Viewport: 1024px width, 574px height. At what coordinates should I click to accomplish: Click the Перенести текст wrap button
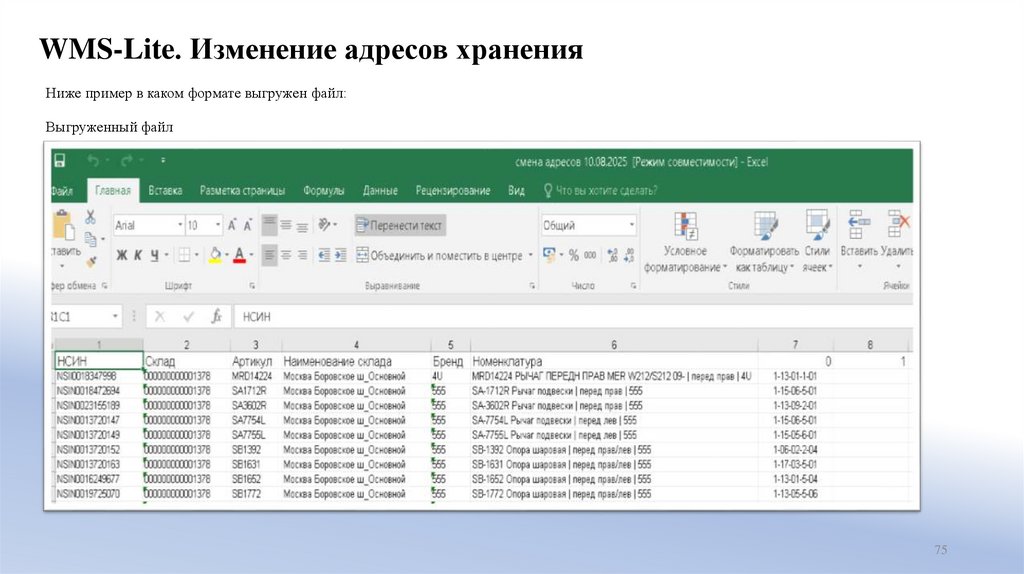pos(400,225)
